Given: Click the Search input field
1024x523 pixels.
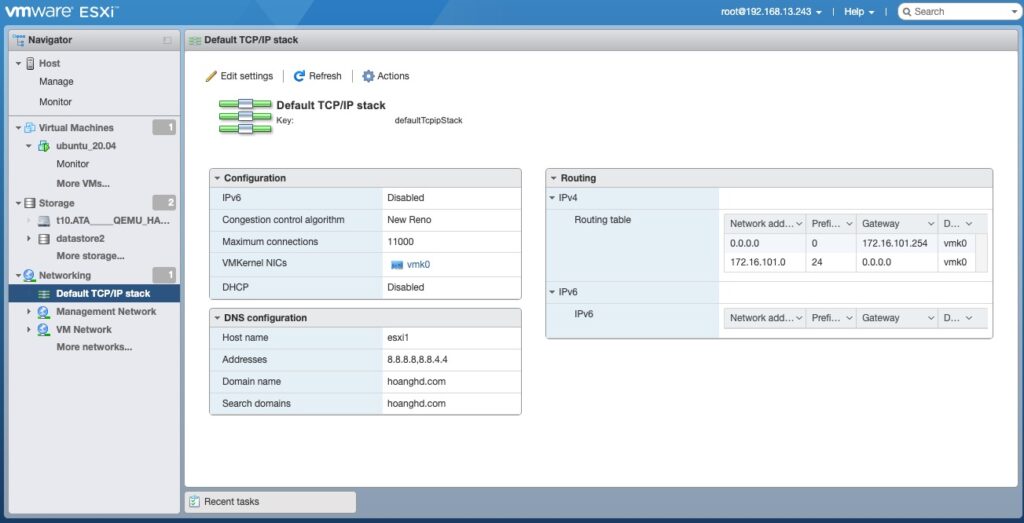Looking at the screenshot, I should [960, 12].
